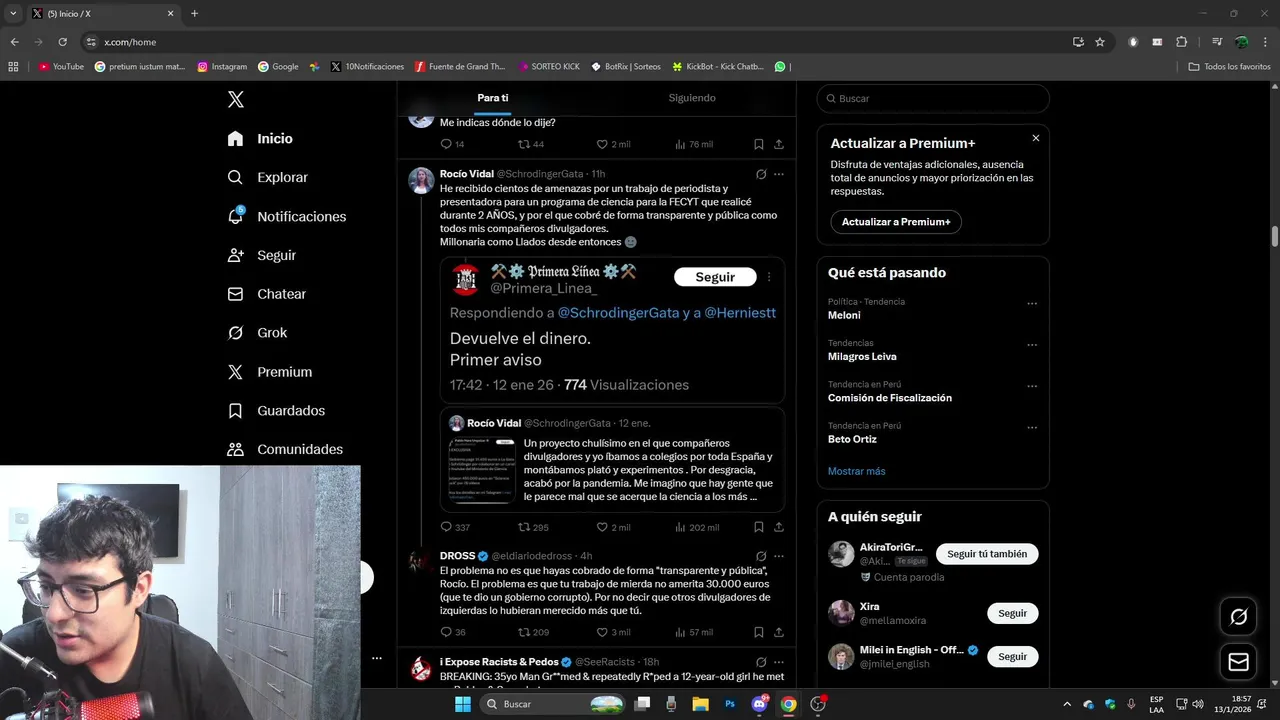Viewport: 1280px width, 720px height.
Task: Click the Actualizar a Premium+ button
Action: (896, 222)
